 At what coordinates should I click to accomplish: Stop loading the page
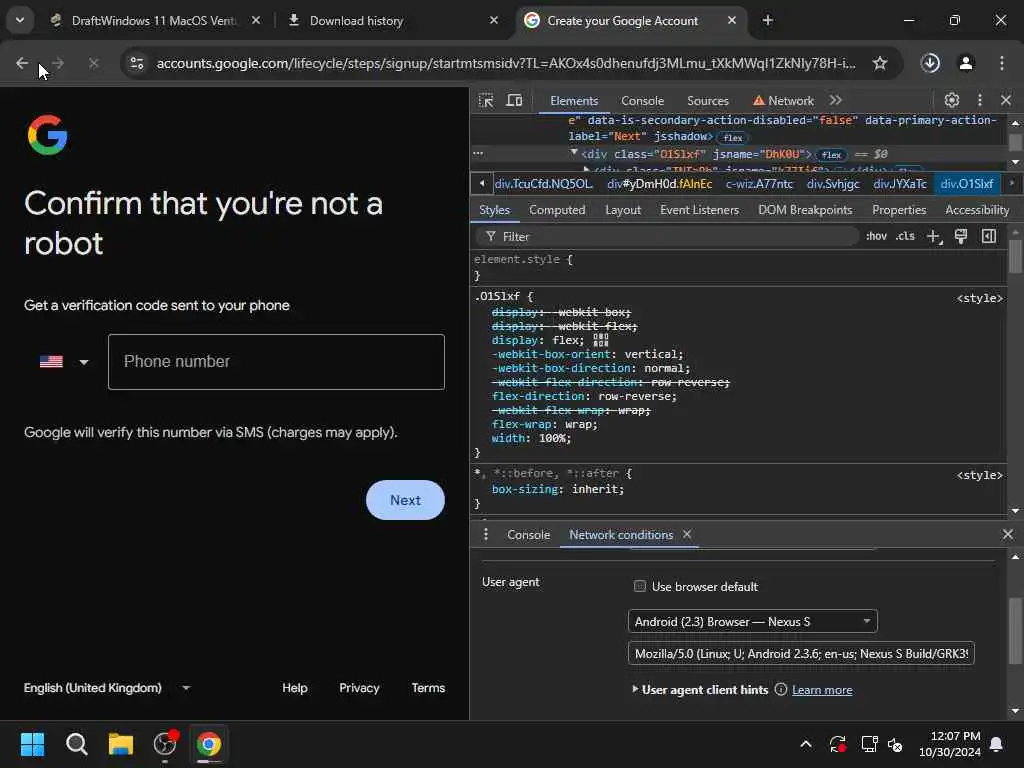93,63
